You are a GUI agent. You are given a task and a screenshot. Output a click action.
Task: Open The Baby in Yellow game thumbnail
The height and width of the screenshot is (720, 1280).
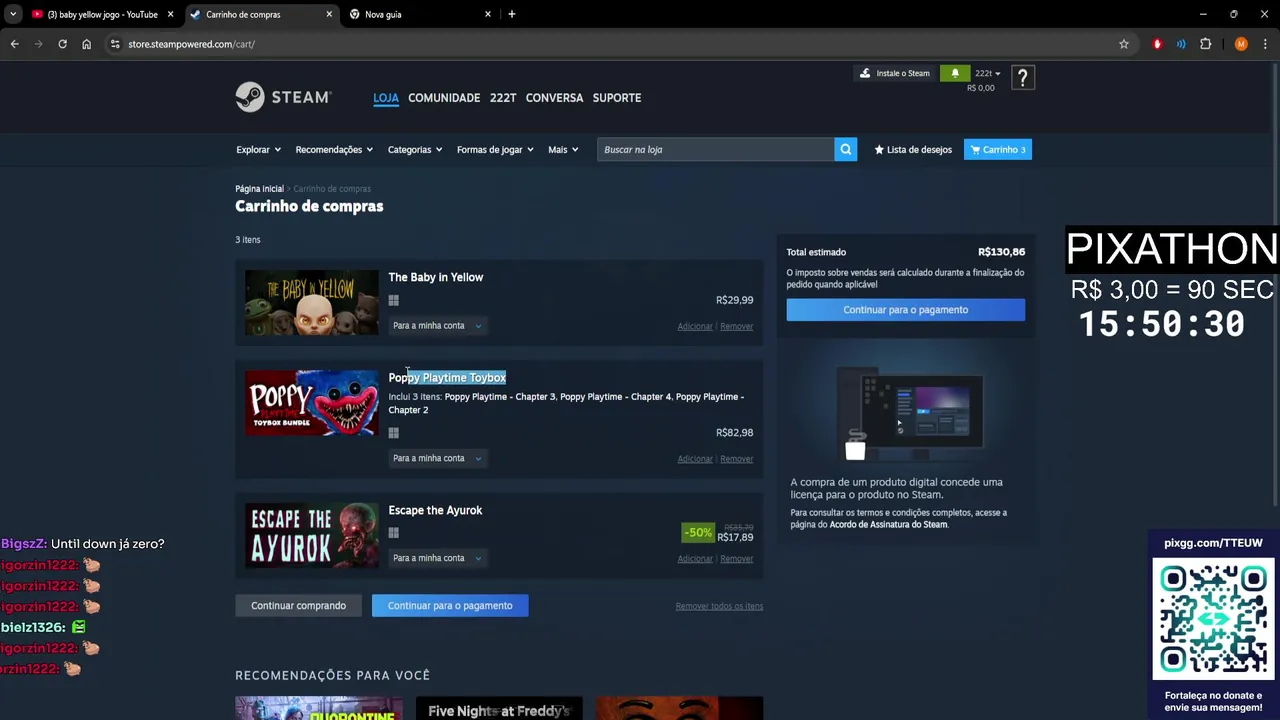(x=312, y=302)
